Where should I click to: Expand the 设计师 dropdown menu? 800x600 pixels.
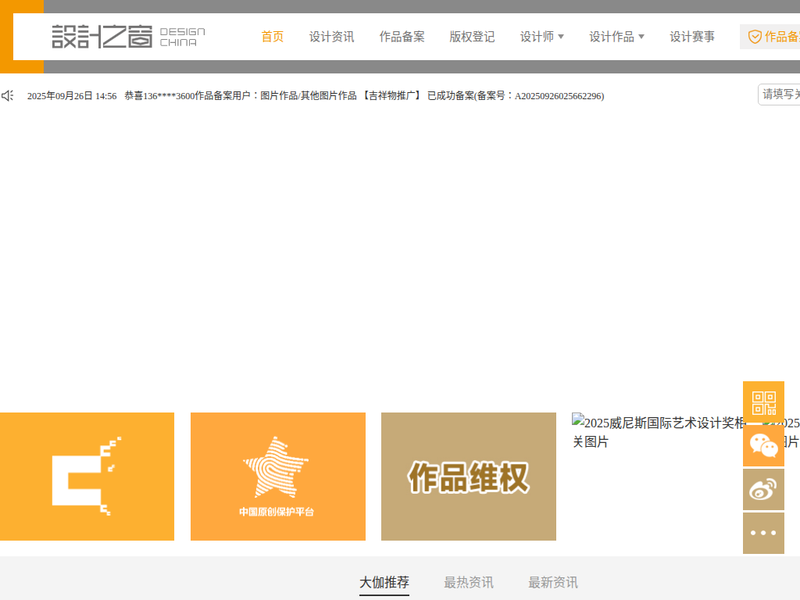(x=542, y=37)
